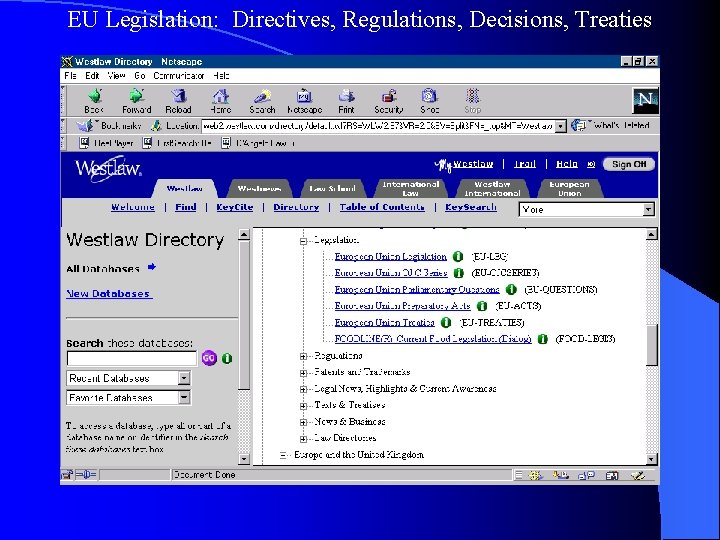
Task: Open the New Databases link
Action: (x=109, y=293)
